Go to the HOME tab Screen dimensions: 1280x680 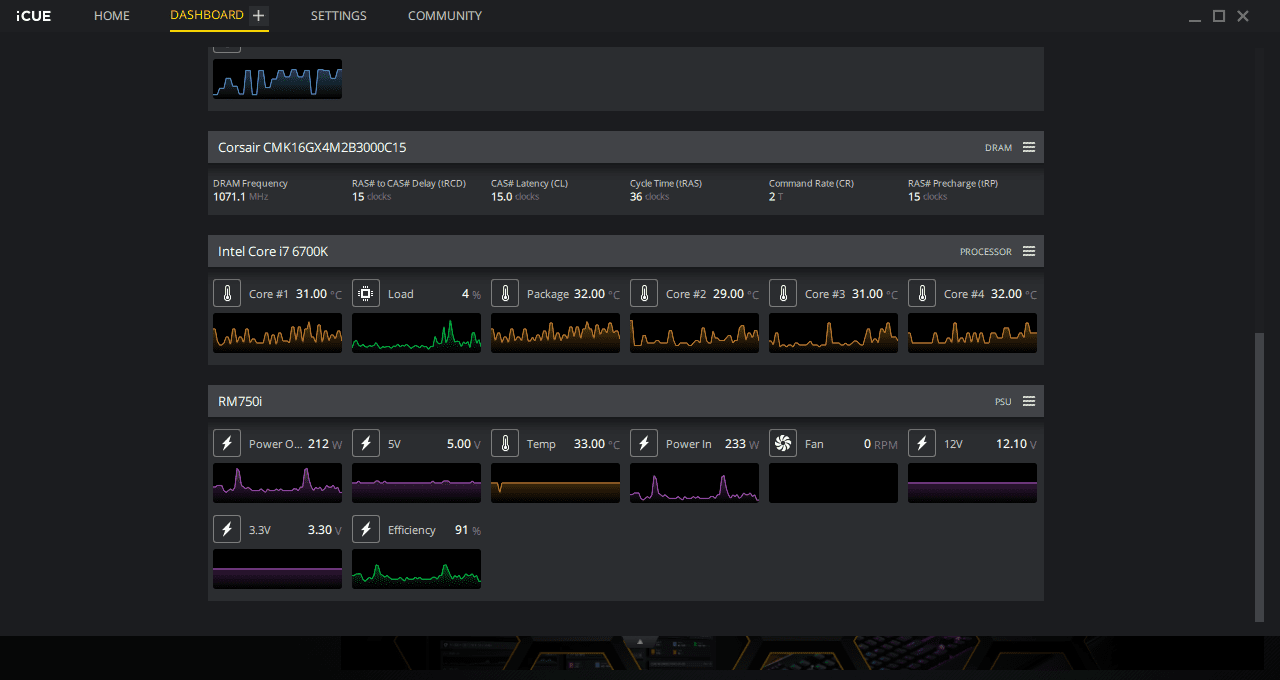point(112,16)
